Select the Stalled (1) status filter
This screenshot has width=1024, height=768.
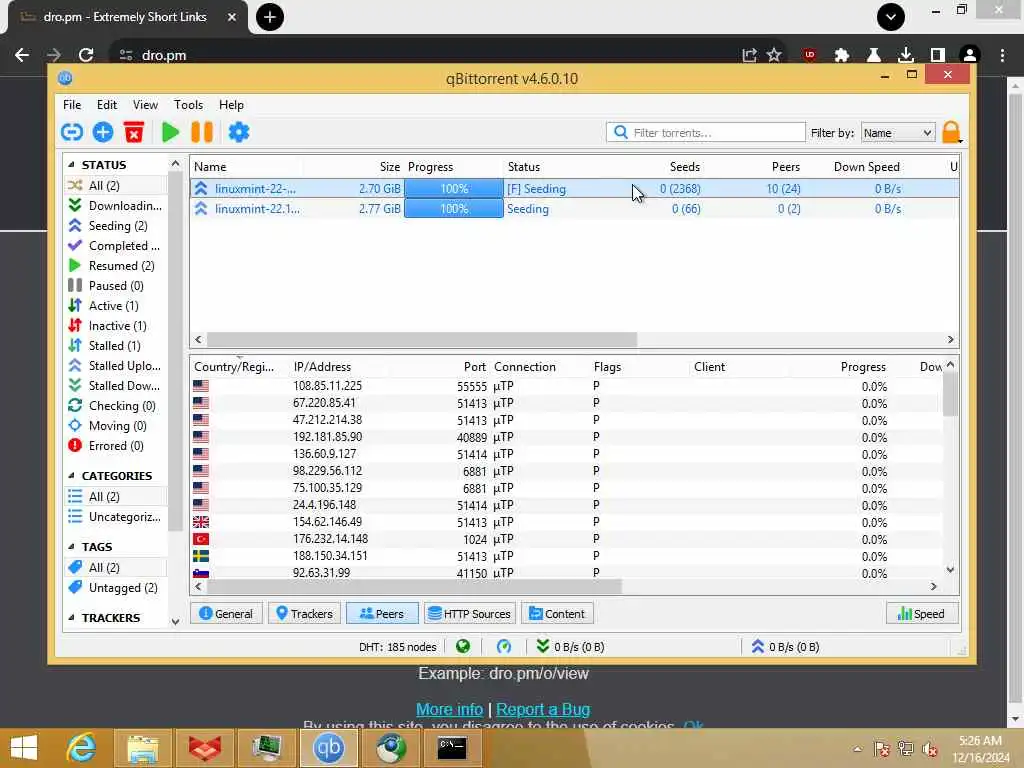pyautogui.click(x=115, y=345)
